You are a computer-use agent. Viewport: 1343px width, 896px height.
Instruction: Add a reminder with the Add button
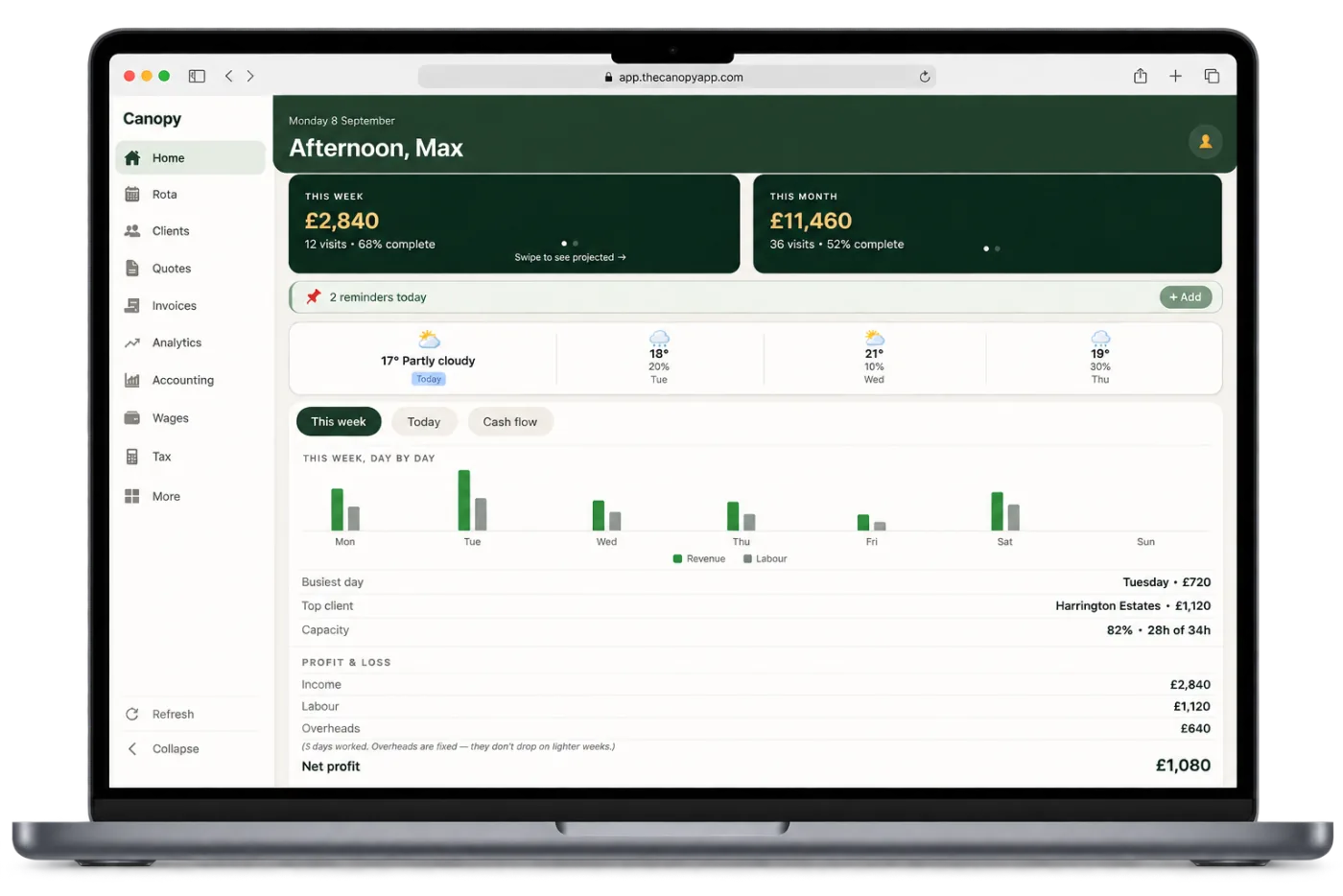click(x=1186, y=297)
